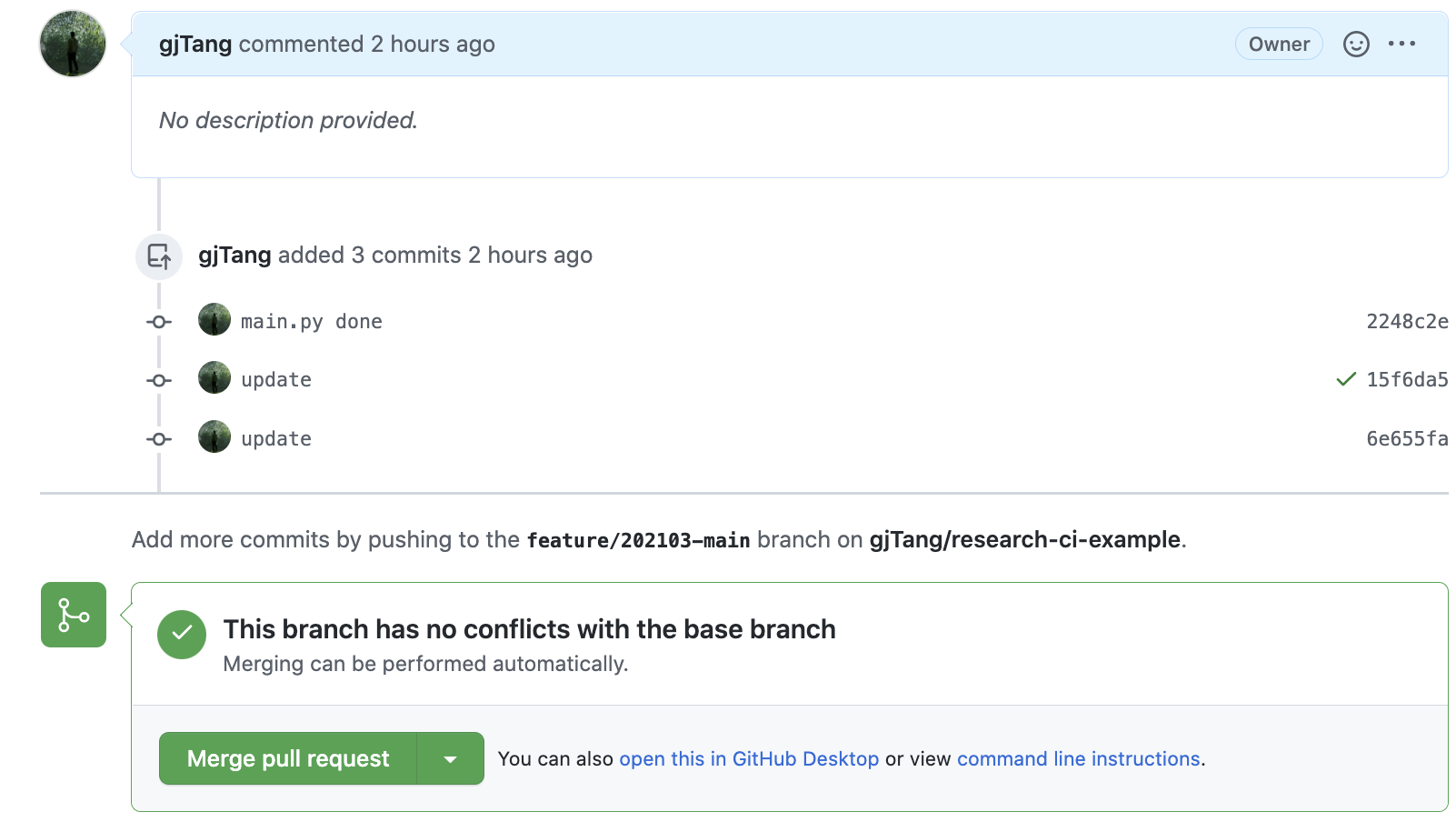The image size is (1456, 822).
Task: View the command line instructions link
Action: (x=1079, y=758)
